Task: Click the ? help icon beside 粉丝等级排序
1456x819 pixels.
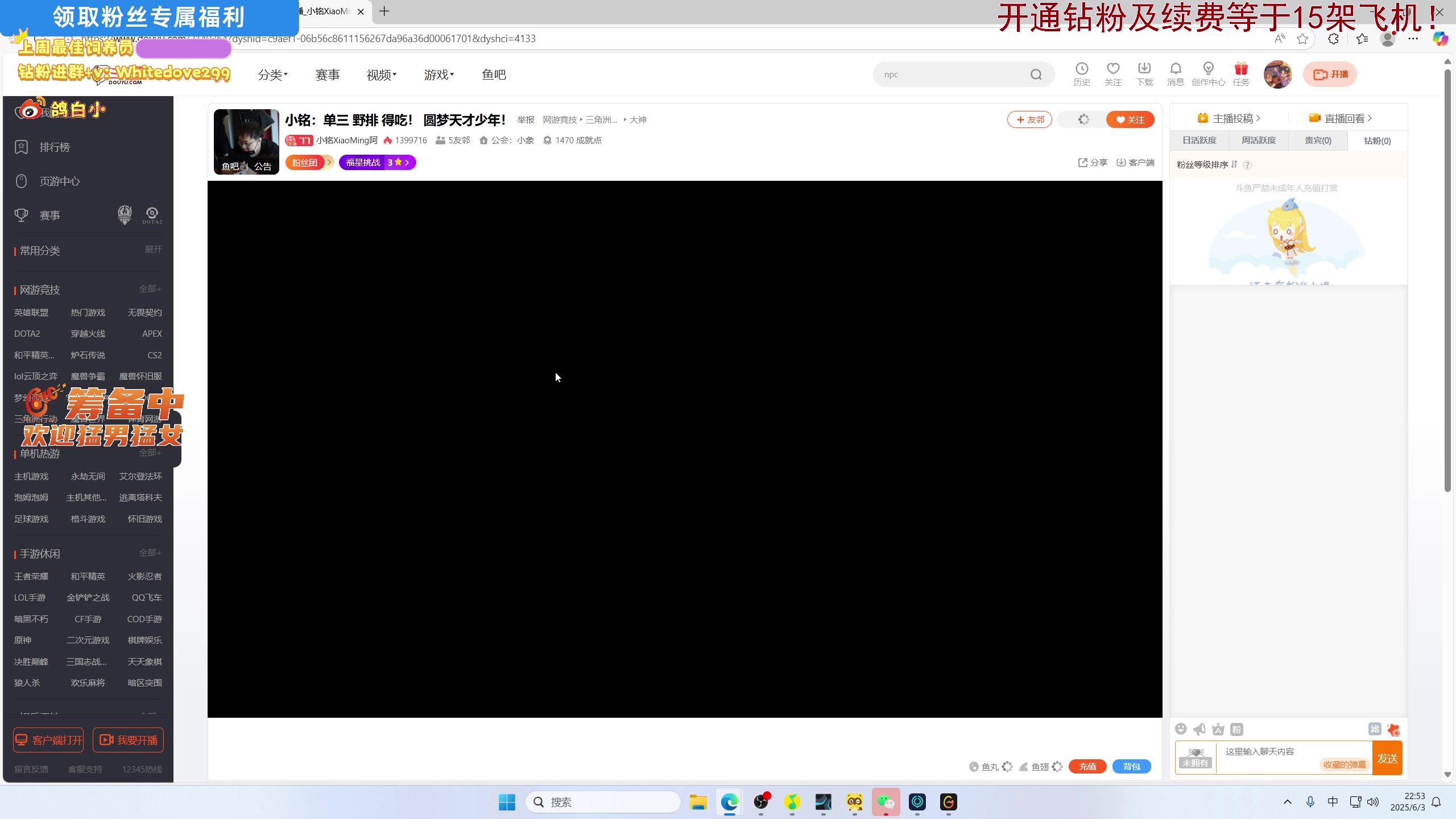Action: coord(1247,165)
